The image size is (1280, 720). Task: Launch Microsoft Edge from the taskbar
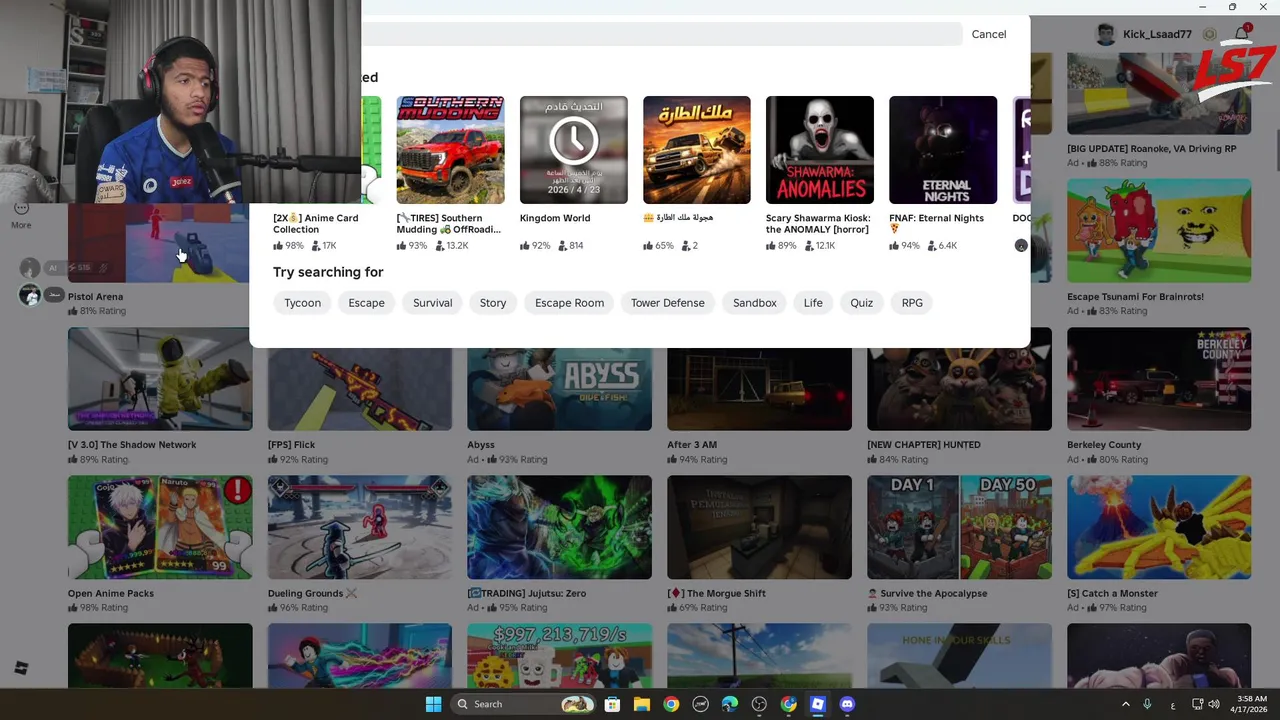tap(730, 704)
